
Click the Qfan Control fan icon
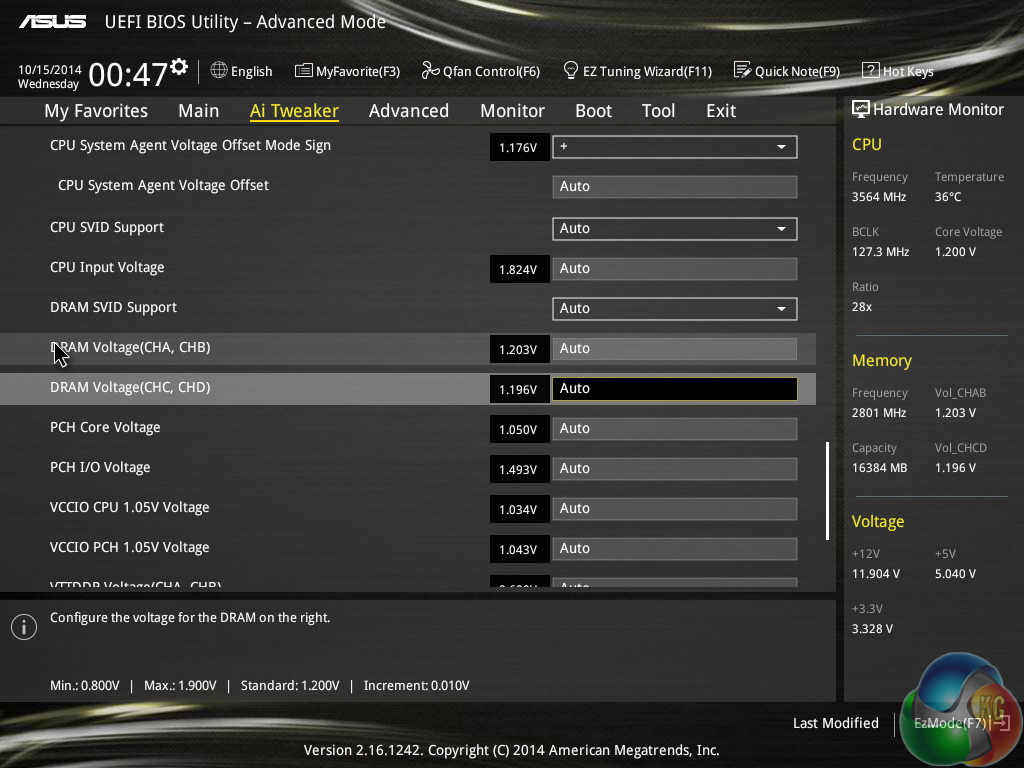coord(430,70)
